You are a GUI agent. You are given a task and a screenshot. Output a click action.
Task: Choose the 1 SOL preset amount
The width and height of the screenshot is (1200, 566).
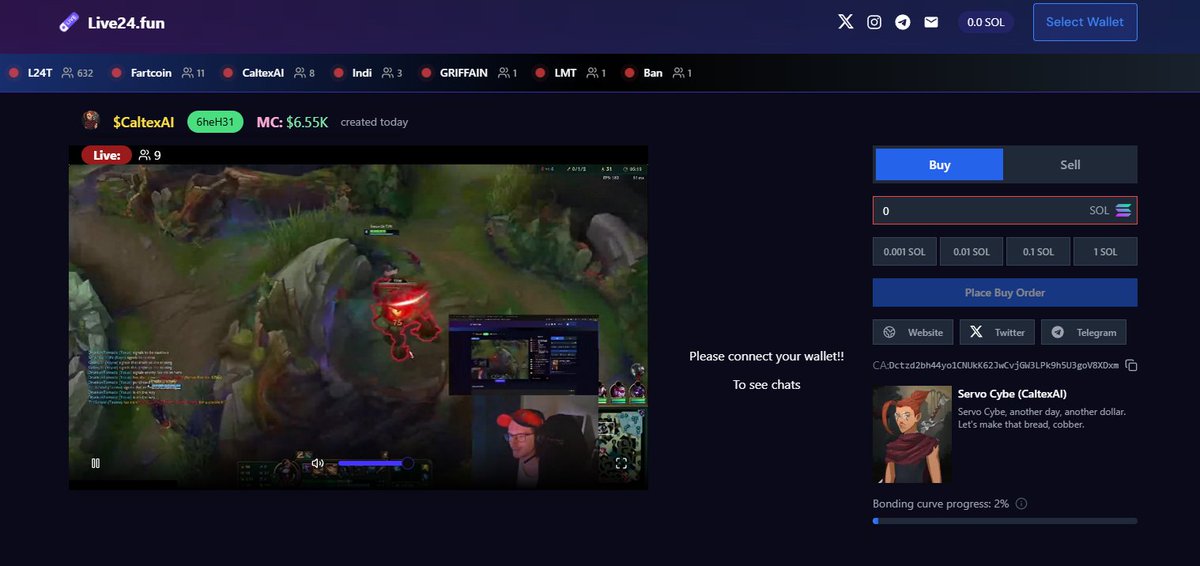(x=1105, y=252)
